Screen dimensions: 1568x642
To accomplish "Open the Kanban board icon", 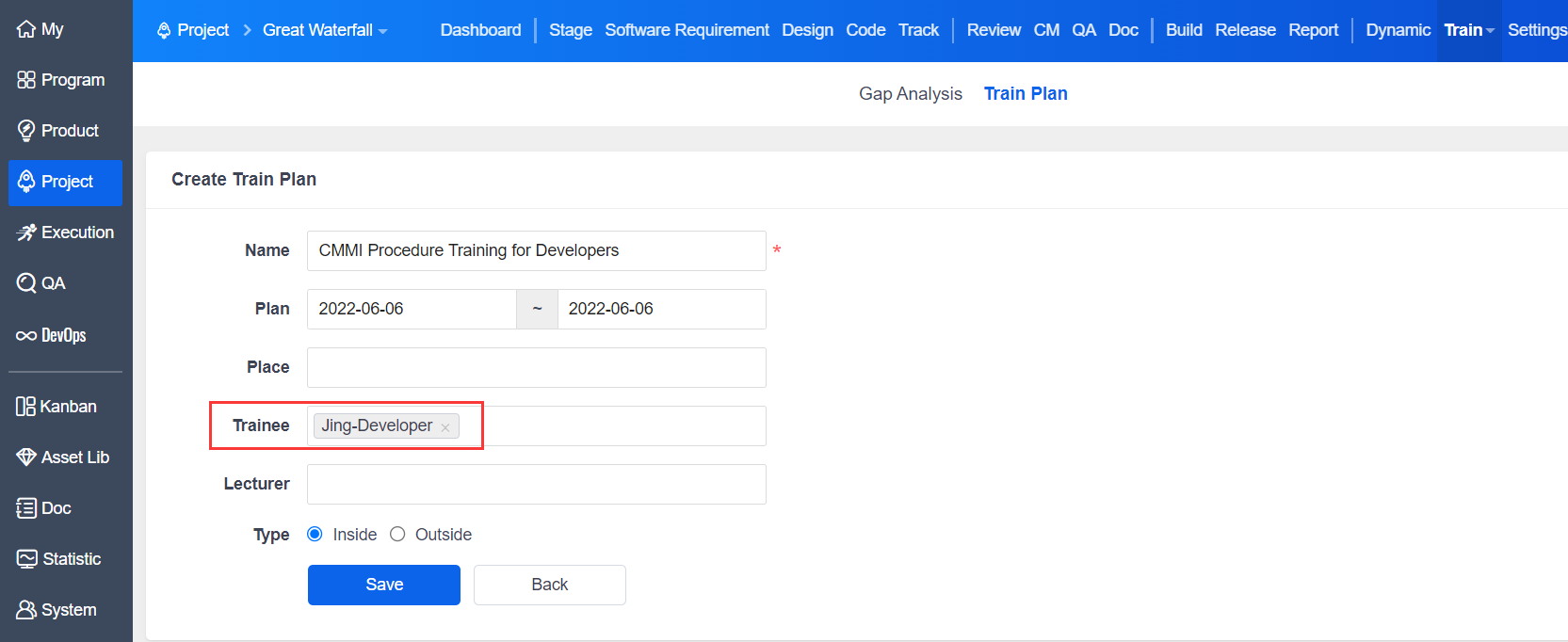I will 25,407.
